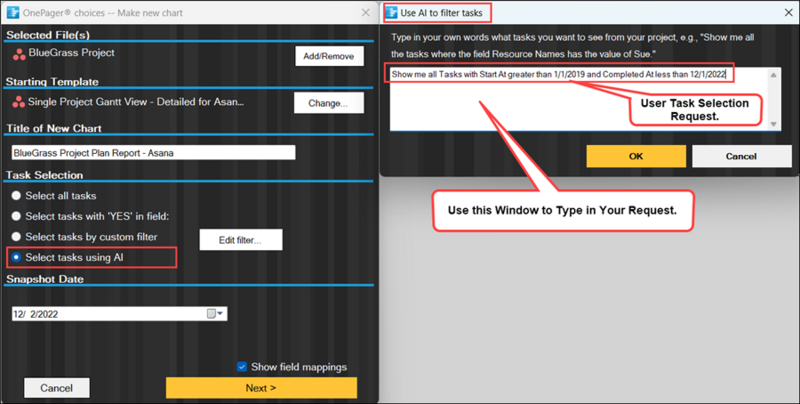Click the Change... template button

(329, 103)
